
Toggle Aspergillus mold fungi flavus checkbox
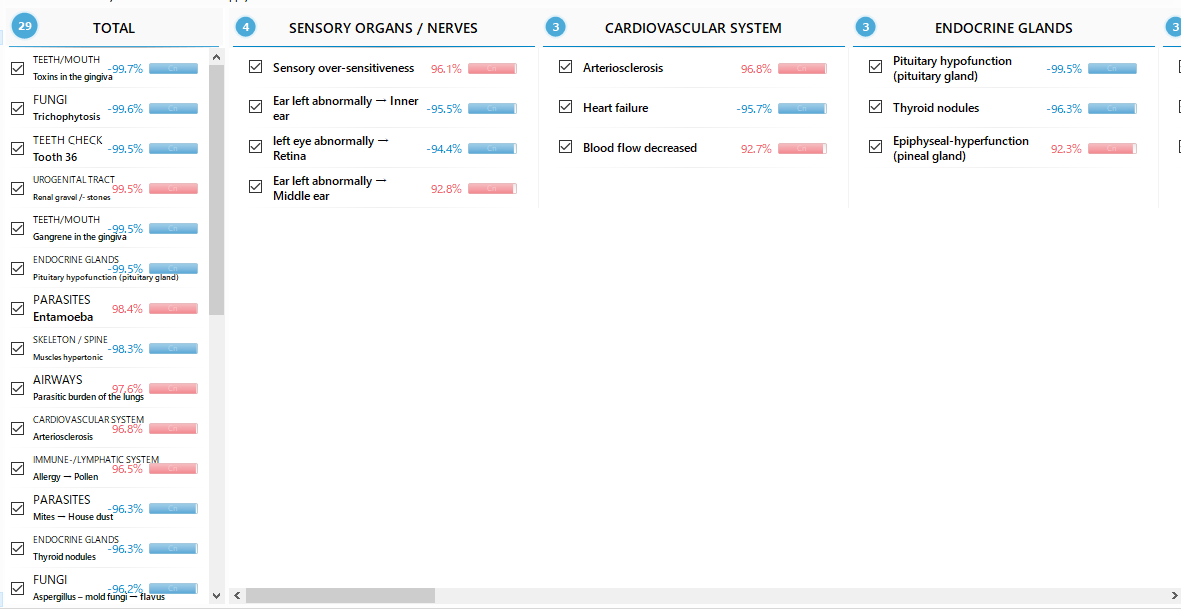click(17, 588)
